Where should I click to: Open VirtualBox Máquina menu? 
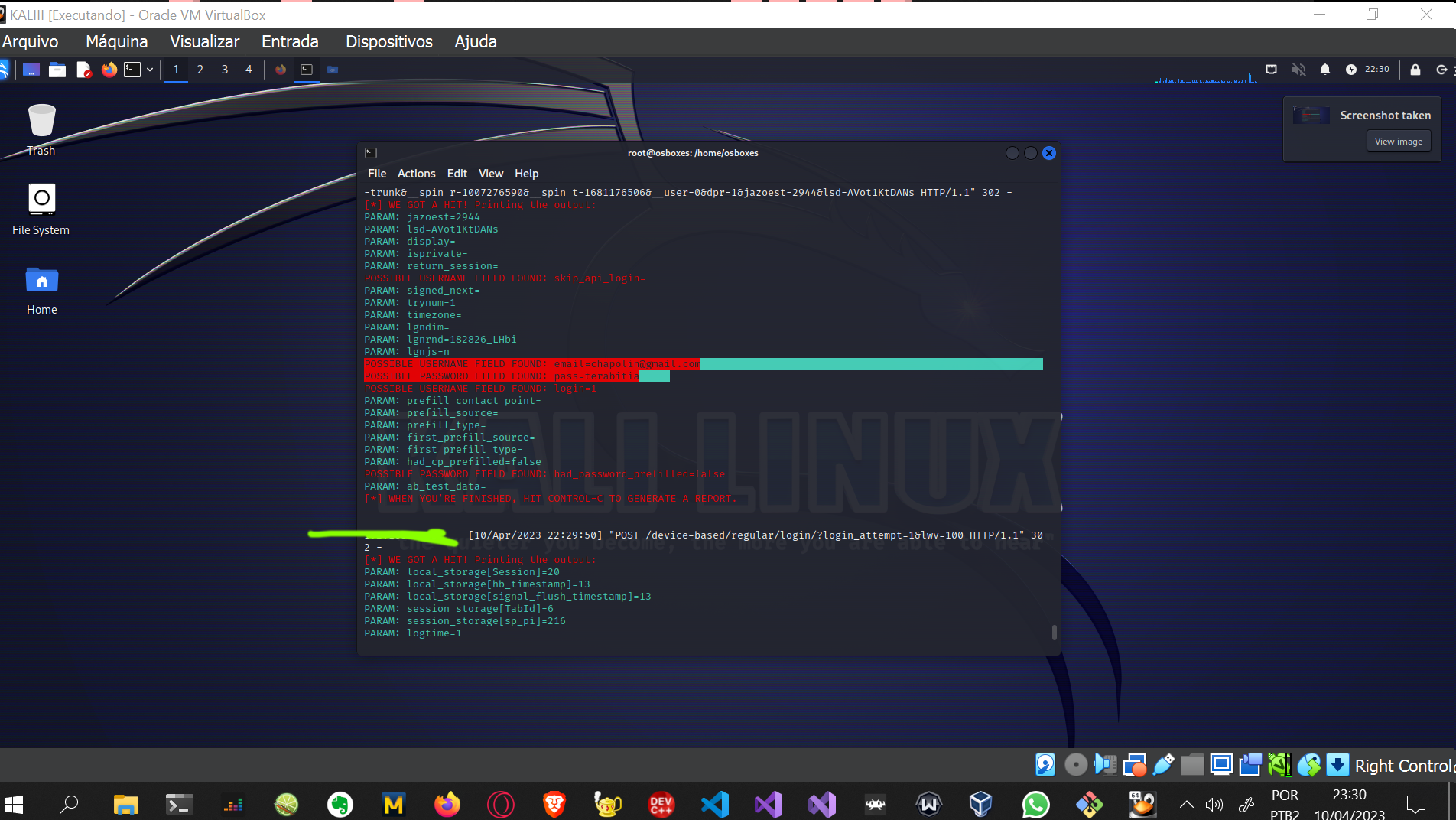pyautogui.click(x=116, y=42)
